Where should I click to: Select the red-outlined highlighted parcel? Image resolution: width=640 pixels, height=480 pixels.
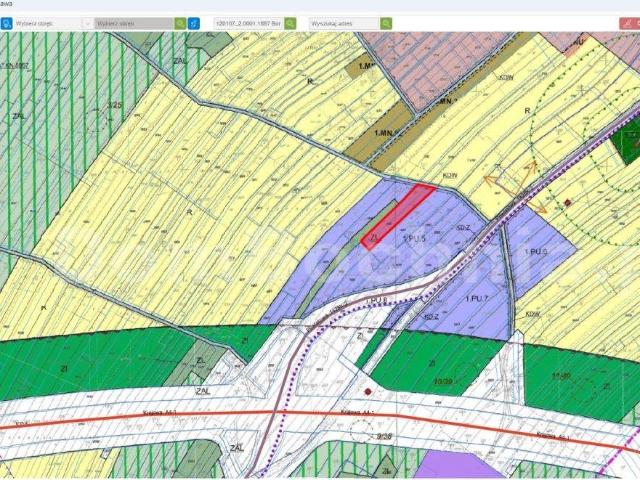(397, 215)
